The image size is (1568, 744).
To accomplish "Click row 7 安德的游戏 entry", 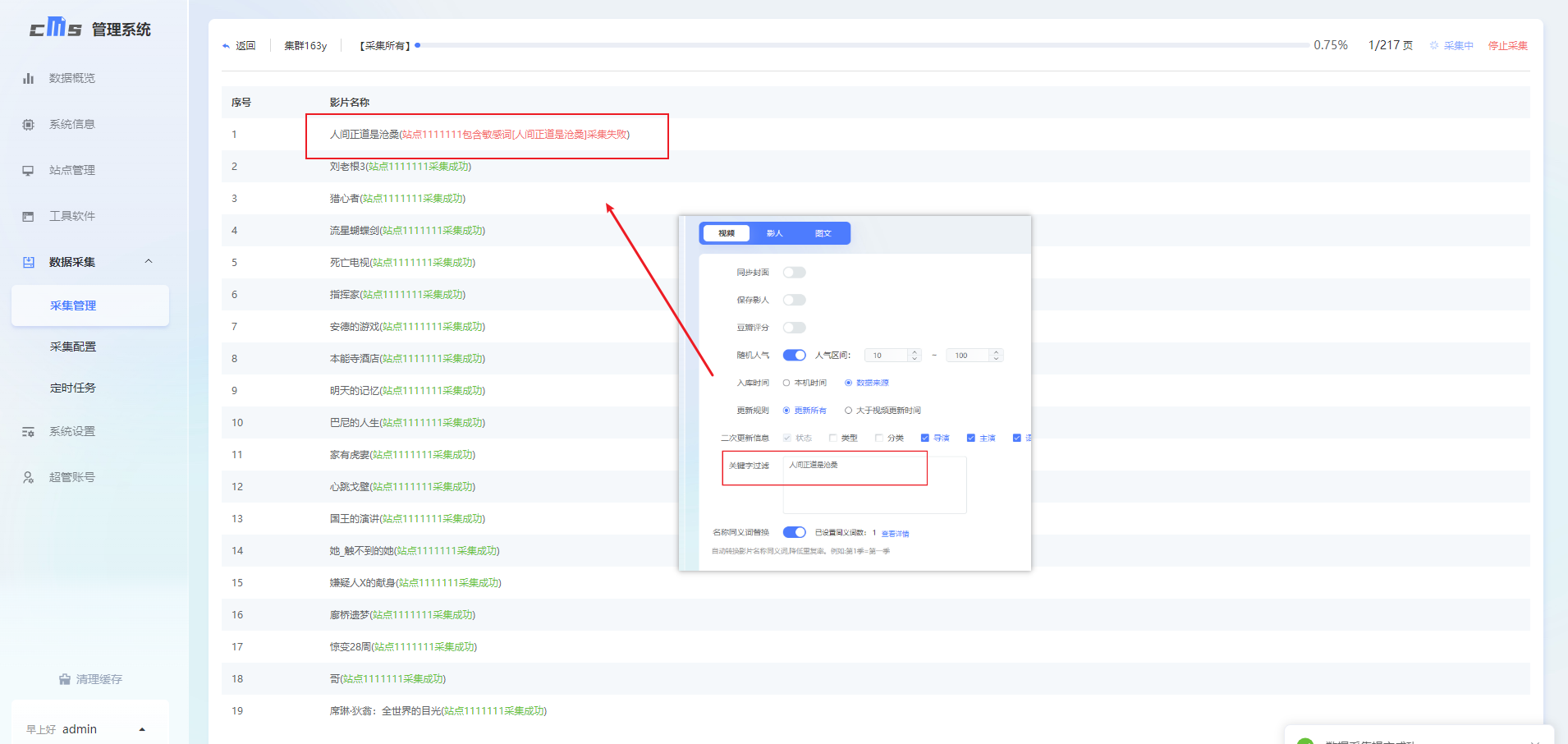I will point(407,326).
